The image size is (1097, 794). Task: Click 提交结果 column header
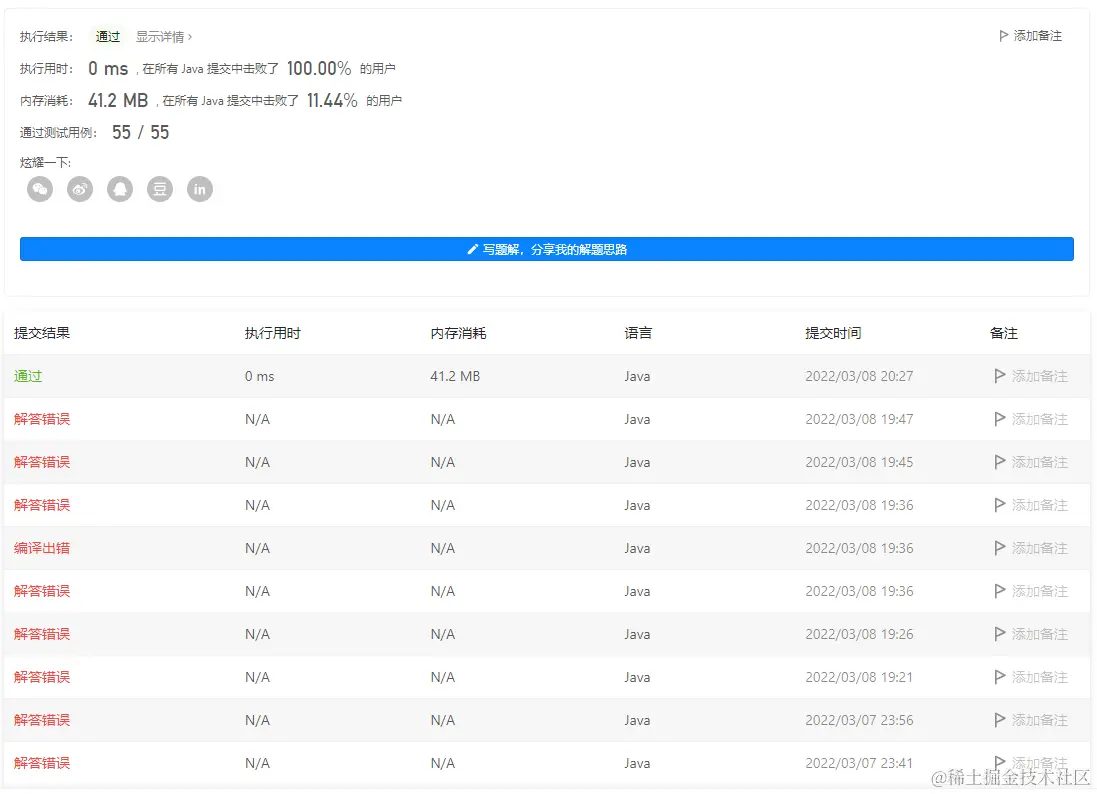point(42,333)
